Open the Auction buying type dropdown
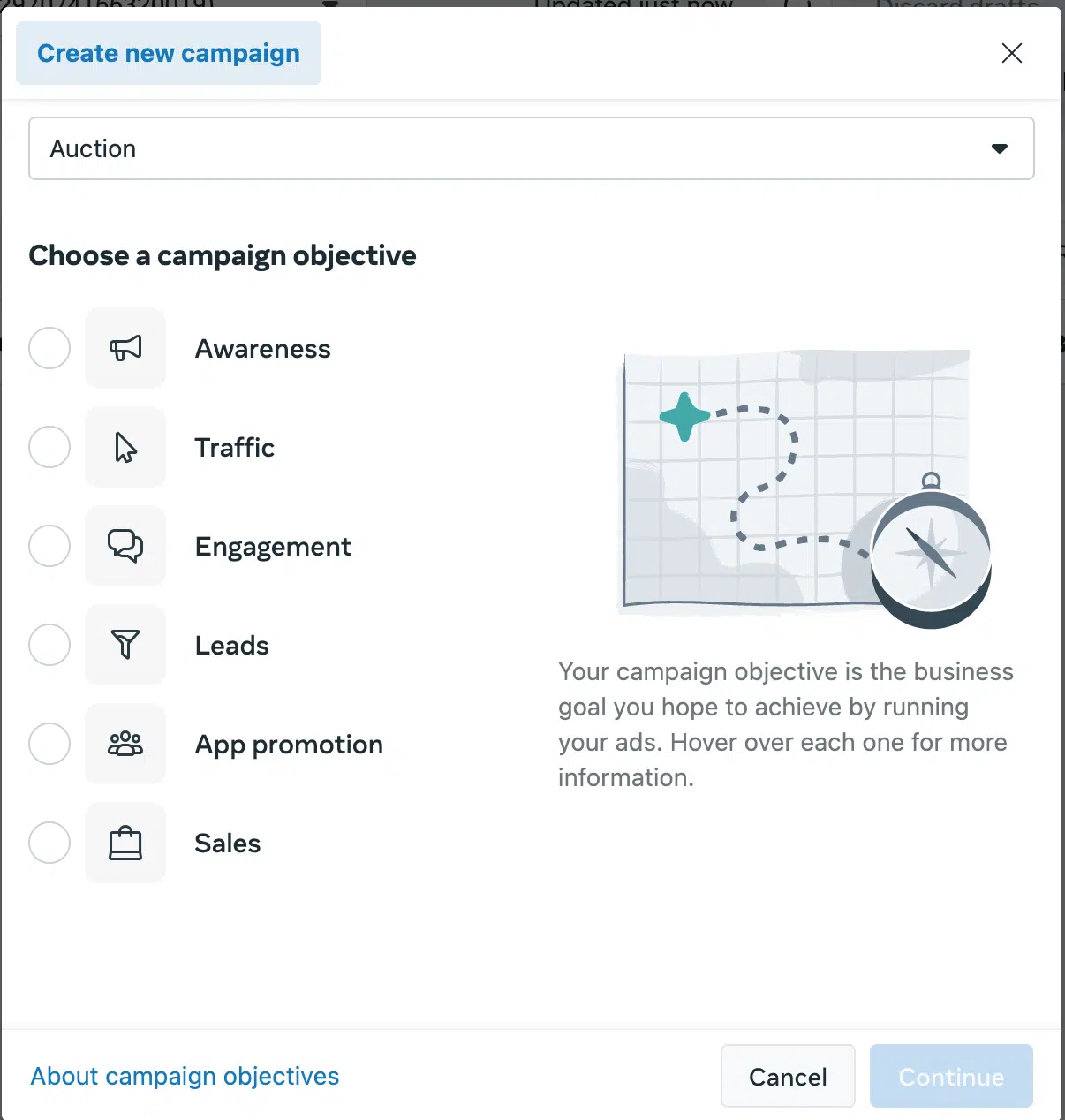This screenshot has width=1065, height=1120. 532,148
